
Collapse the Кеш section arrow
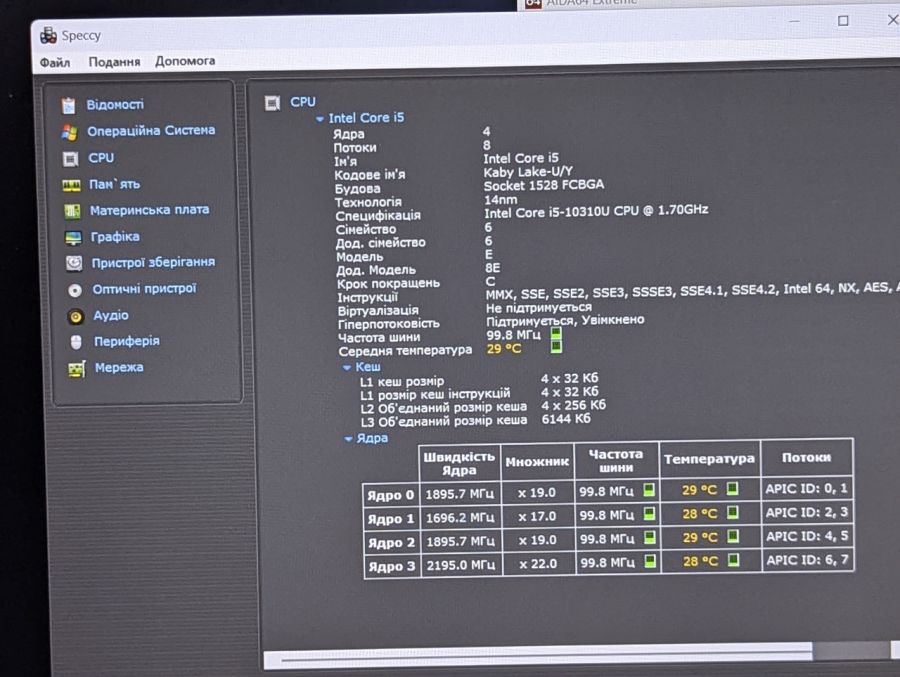tap(347, 367)
